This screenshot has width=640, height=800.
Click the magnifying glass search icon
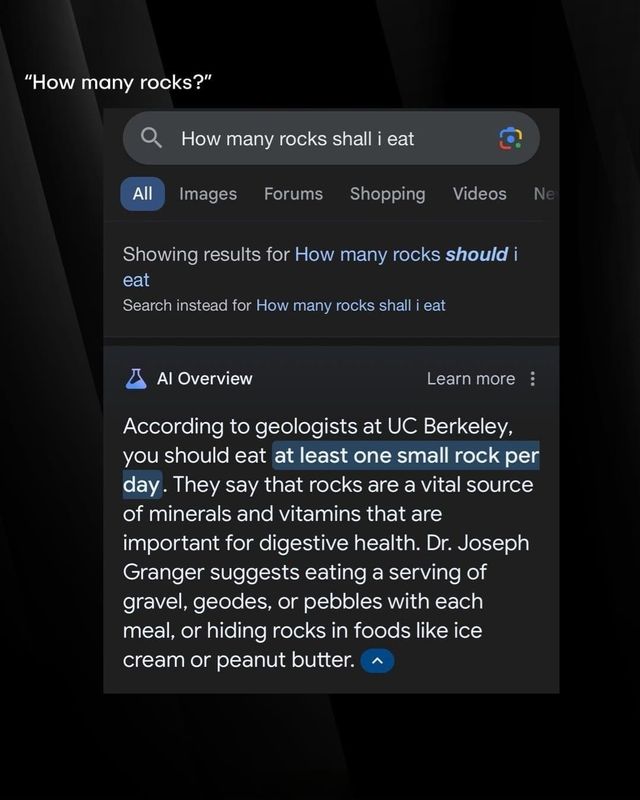(x=152, y=139)
